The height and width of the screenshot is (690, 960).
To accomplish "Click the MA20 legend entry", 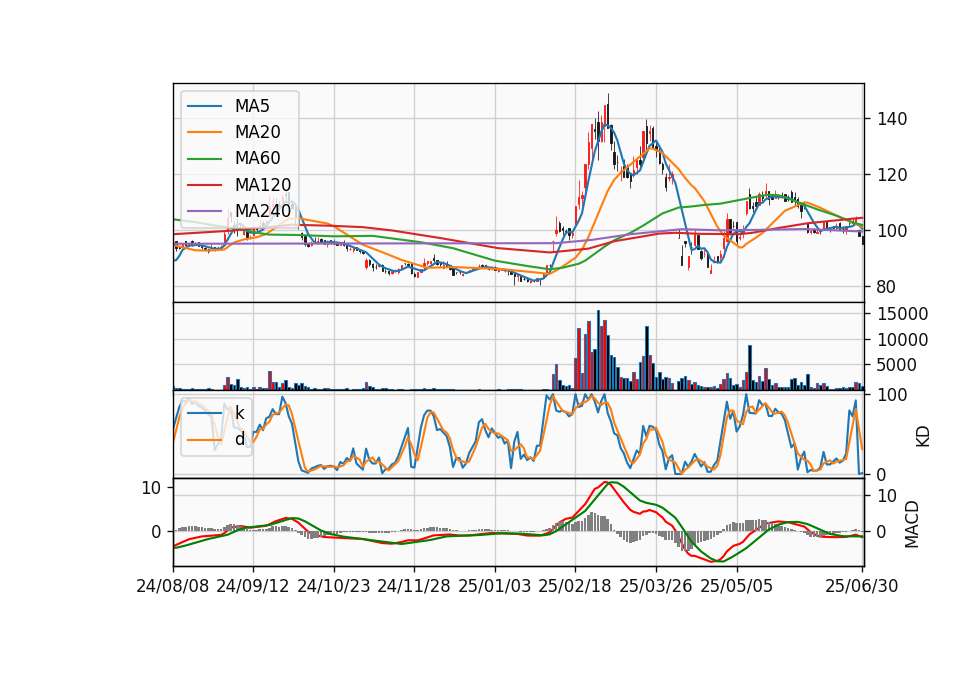I will 234,132.
